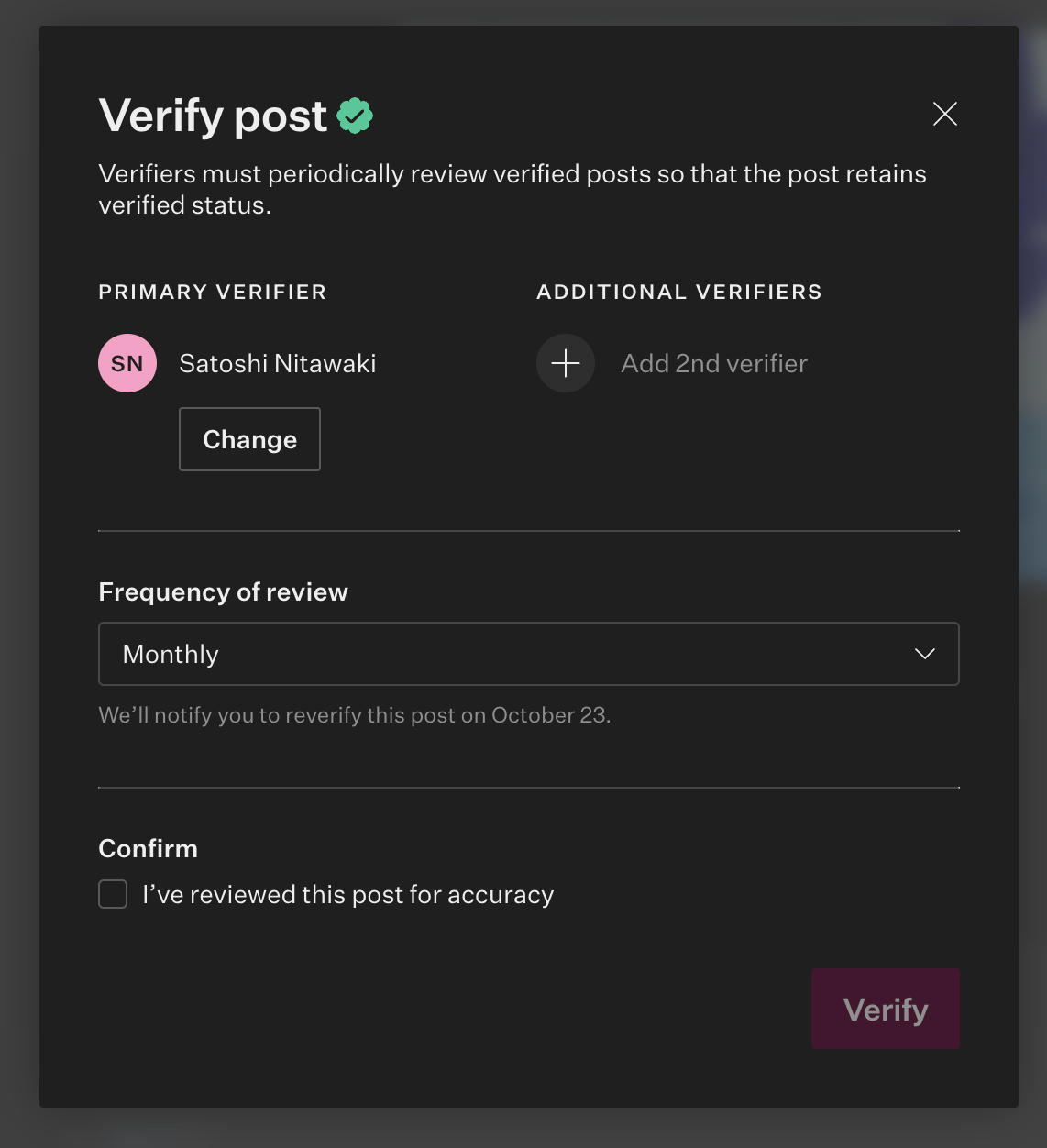The height and width of the screenshot is (1148, 1047).
Task: Click the SN avatar circle
Action: [x=127, y=363]
